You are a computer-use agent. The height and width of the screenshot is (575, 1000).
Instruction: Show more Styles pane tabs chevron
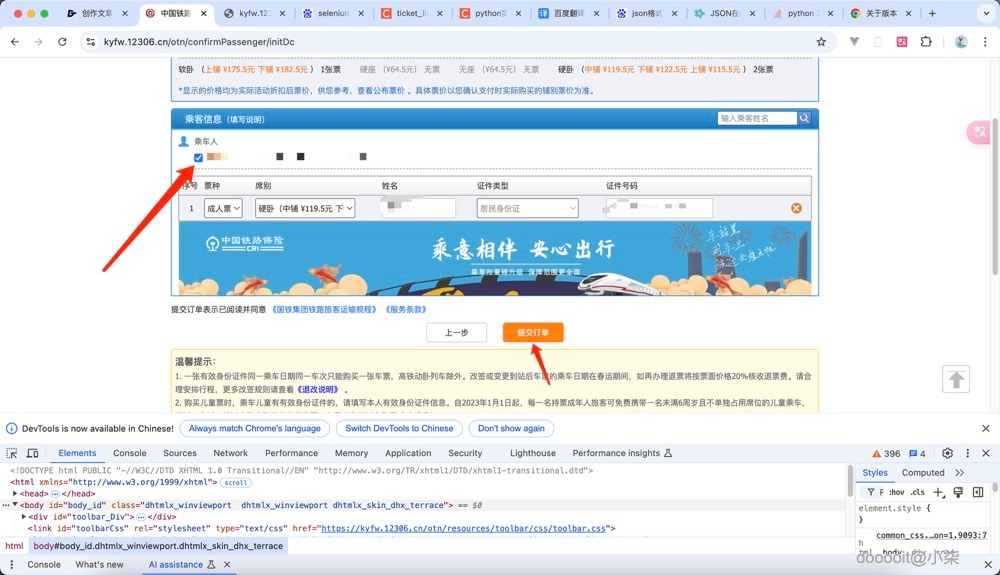click(x=960, y=472)
